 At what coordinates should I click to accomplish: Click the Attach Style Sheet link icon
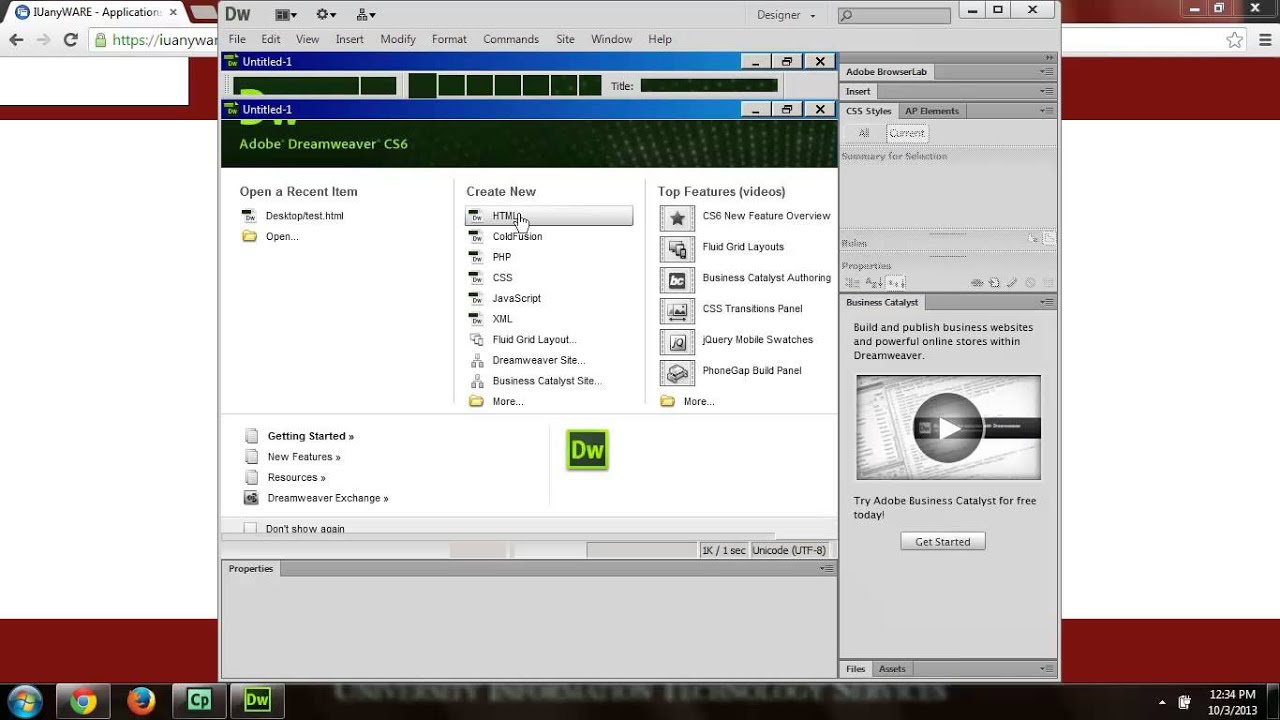point(977,283)
